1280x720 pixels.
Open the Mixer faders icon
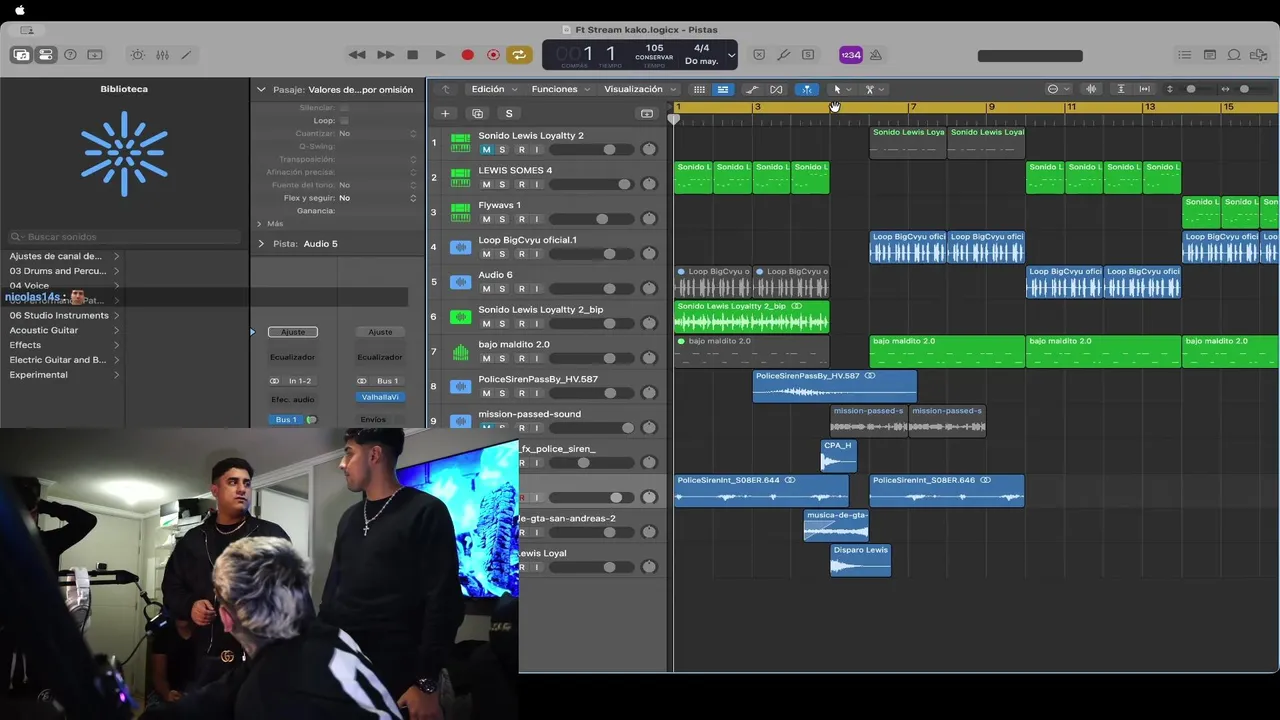162,55
